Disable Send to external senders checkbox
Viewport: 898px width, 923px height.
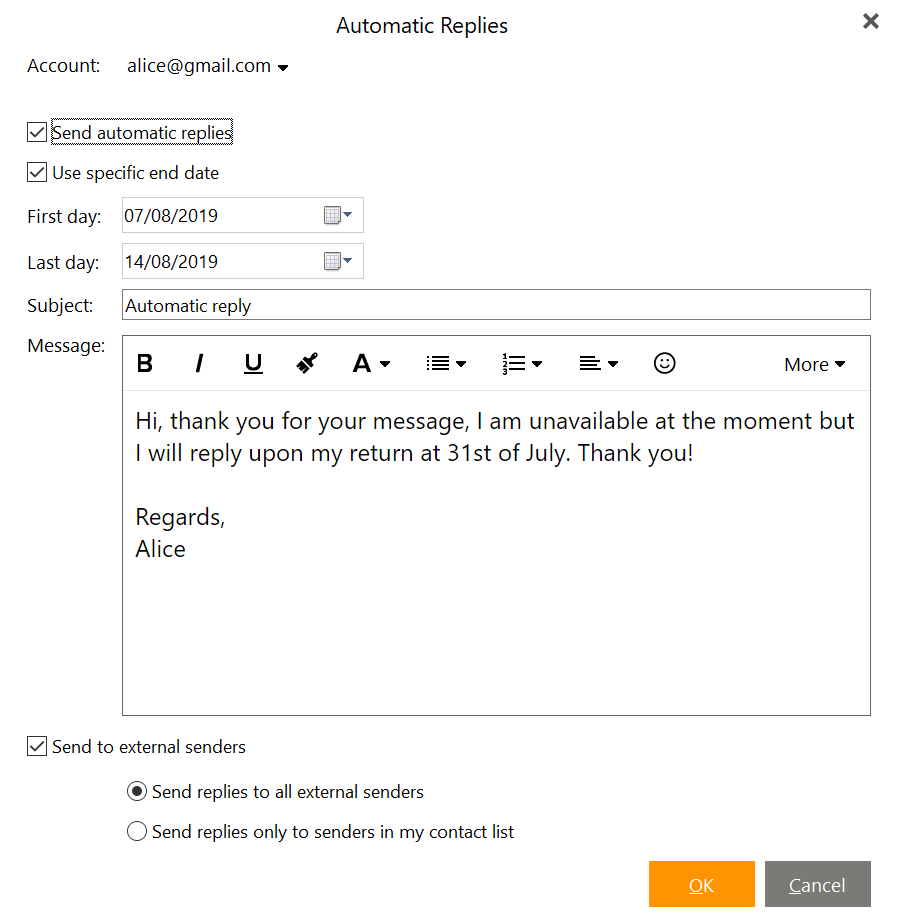36,746
